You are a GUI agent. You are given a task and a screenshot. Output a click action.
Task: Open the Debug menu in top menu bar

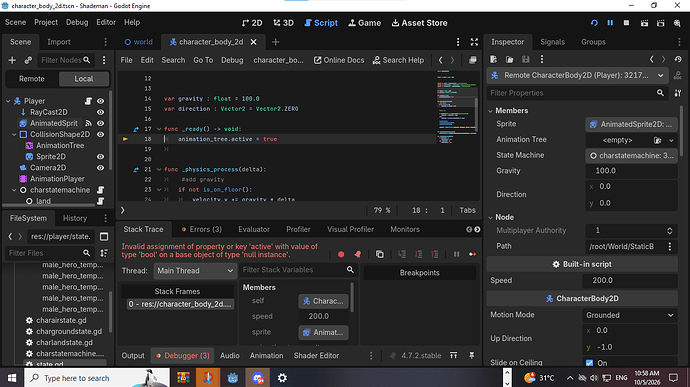(x=77, y=22)
